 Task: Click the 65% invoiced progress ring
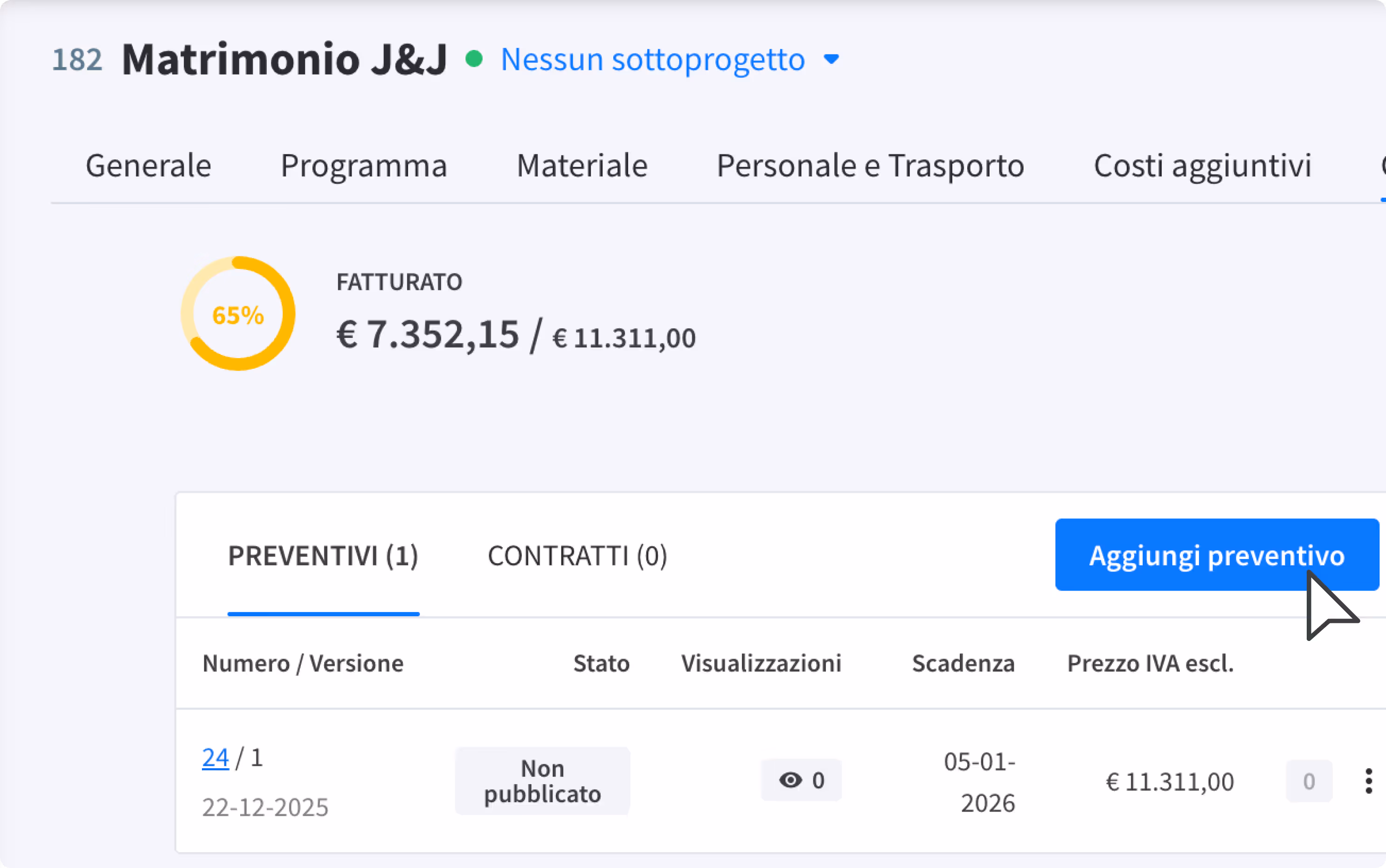(x=238, y=314)
